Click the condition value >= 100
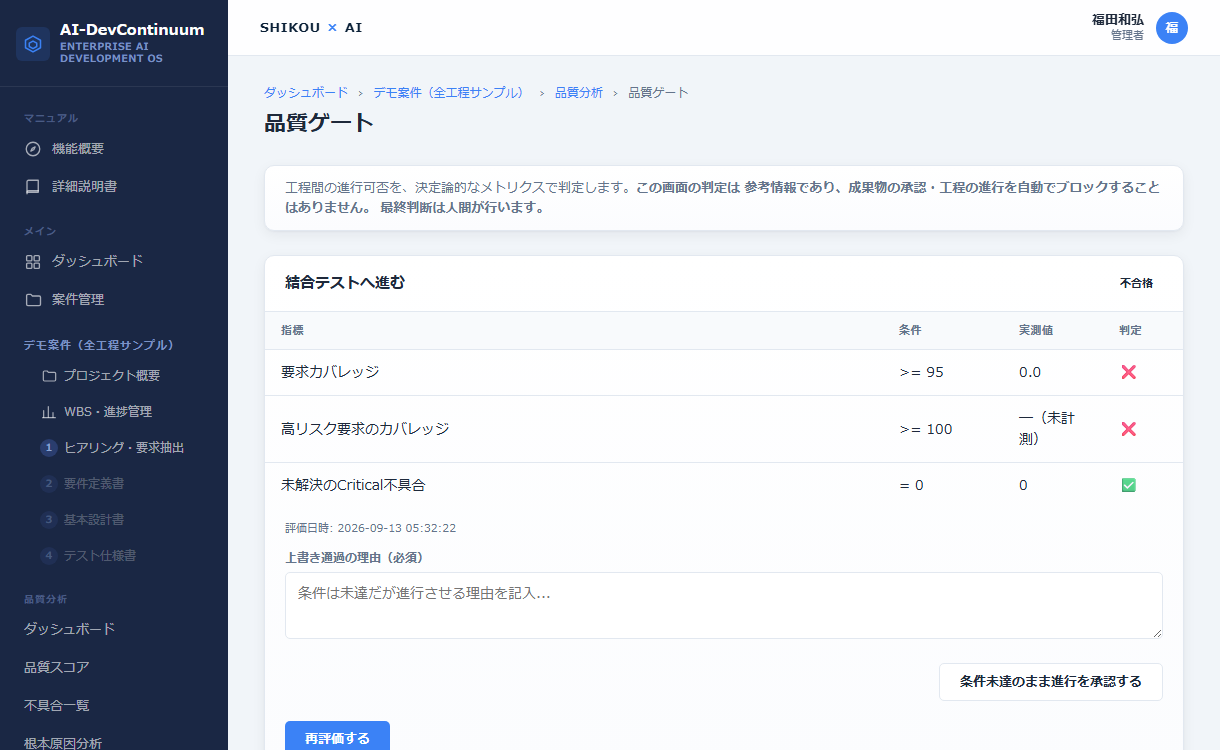 pyautogui.click(x=926, y=429)
